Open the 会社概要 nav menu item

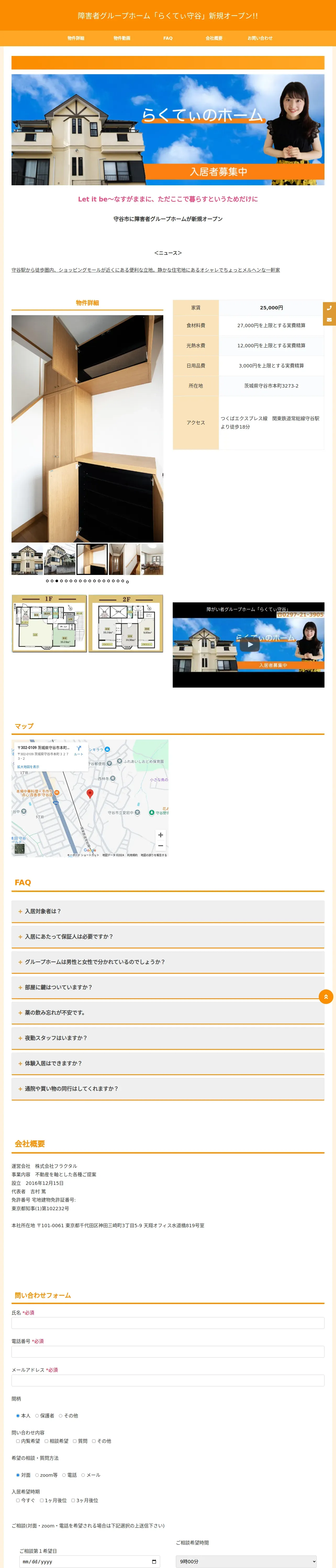tap(214, 38)
